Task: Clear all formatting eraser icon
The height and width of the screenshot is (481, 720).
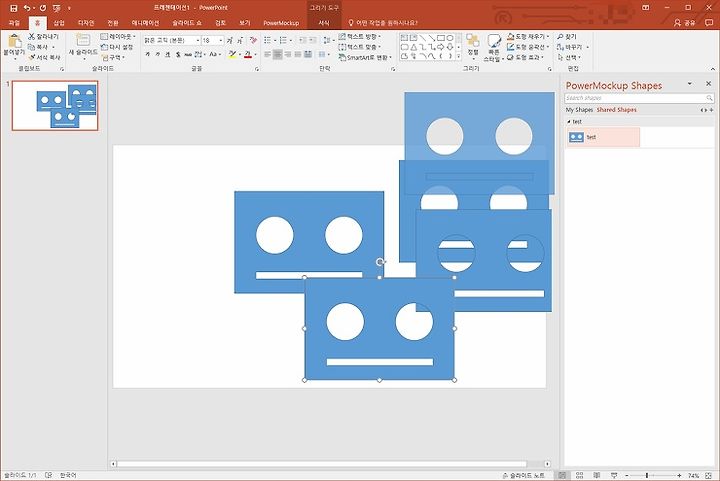Action: coord(253,40)
